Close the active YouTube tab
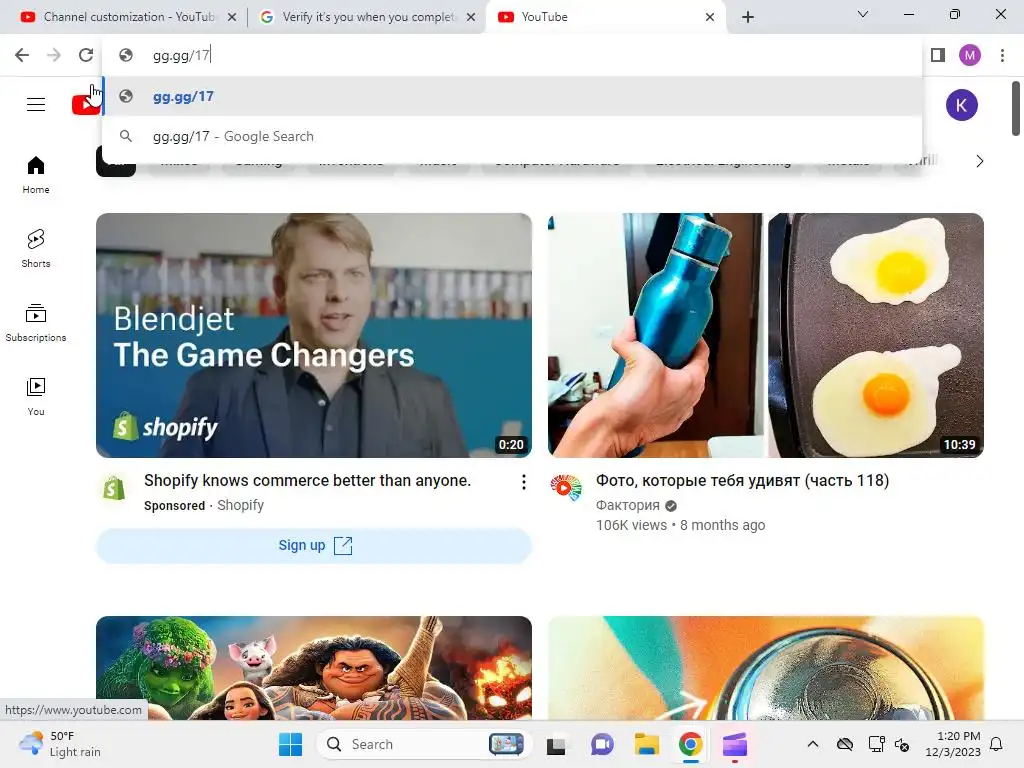1024x768 pixels. (710, 18)
